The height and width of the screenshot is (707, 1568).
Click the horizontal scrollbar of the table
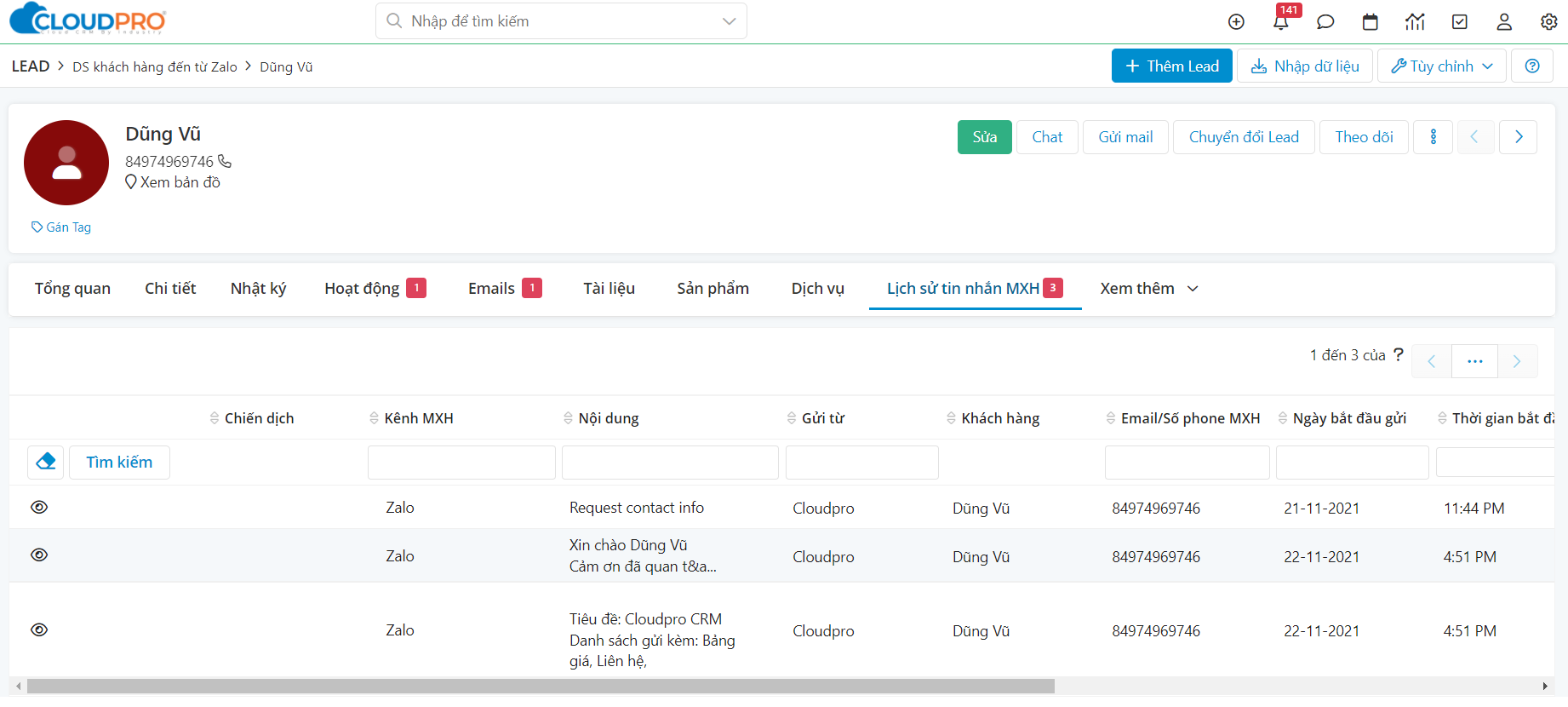pyautogui.click(x=541, y=687)
